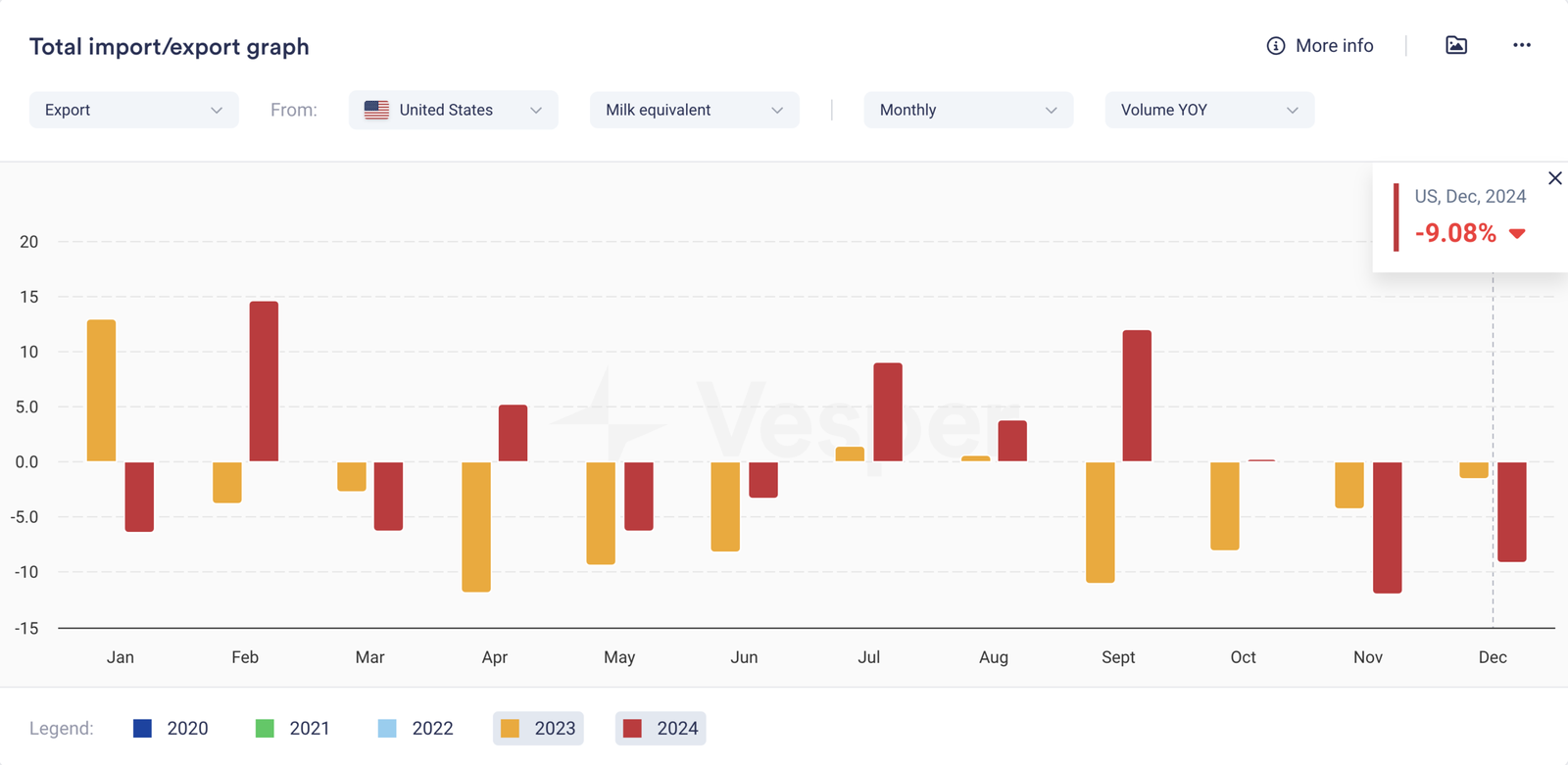1568x765 pixels.
Task: Toggle the 2020 legend series
Action: (x=171, y=728)
